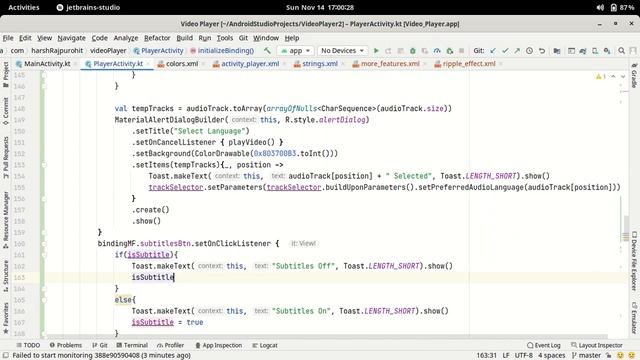Viewport: 640px width, 360px height.
Task: Switch to colors.xml tab
Action: click(178, 64)
